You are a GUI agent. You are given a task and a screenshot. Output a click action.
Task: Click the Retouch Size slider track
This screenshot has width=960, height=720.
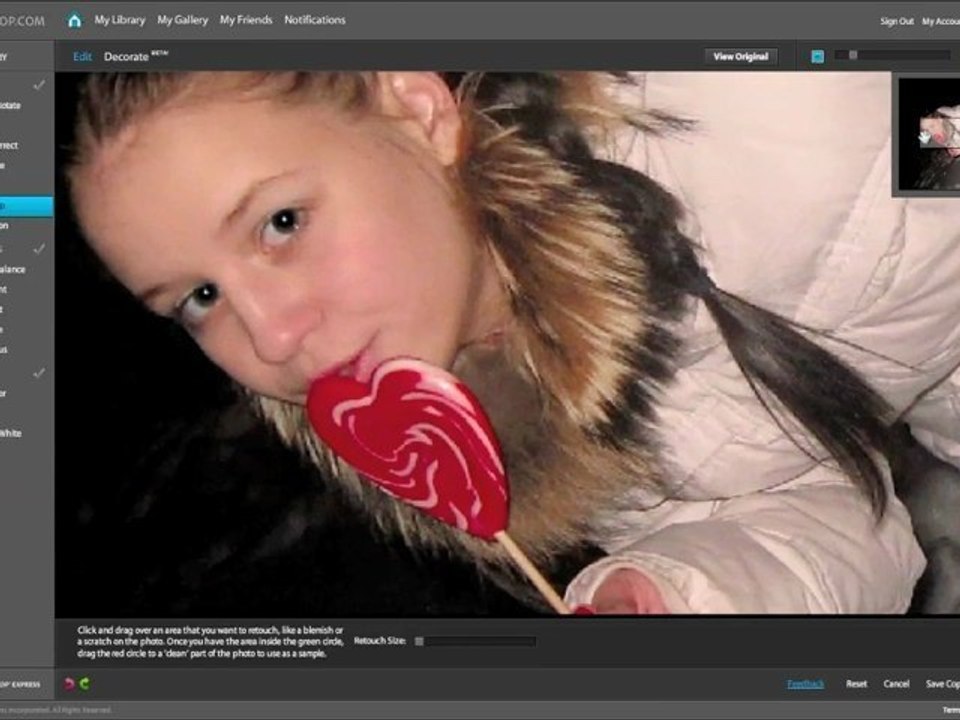click(x=476, y=641)
